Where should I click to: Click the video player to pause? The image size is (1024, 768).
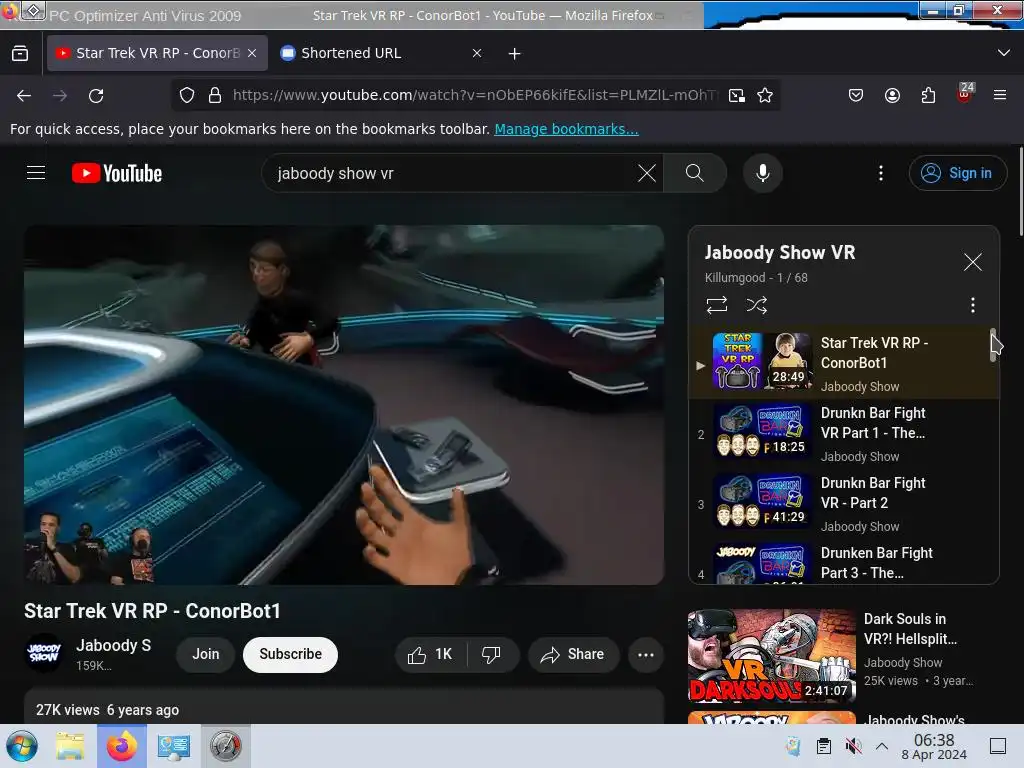coord(344,405)
